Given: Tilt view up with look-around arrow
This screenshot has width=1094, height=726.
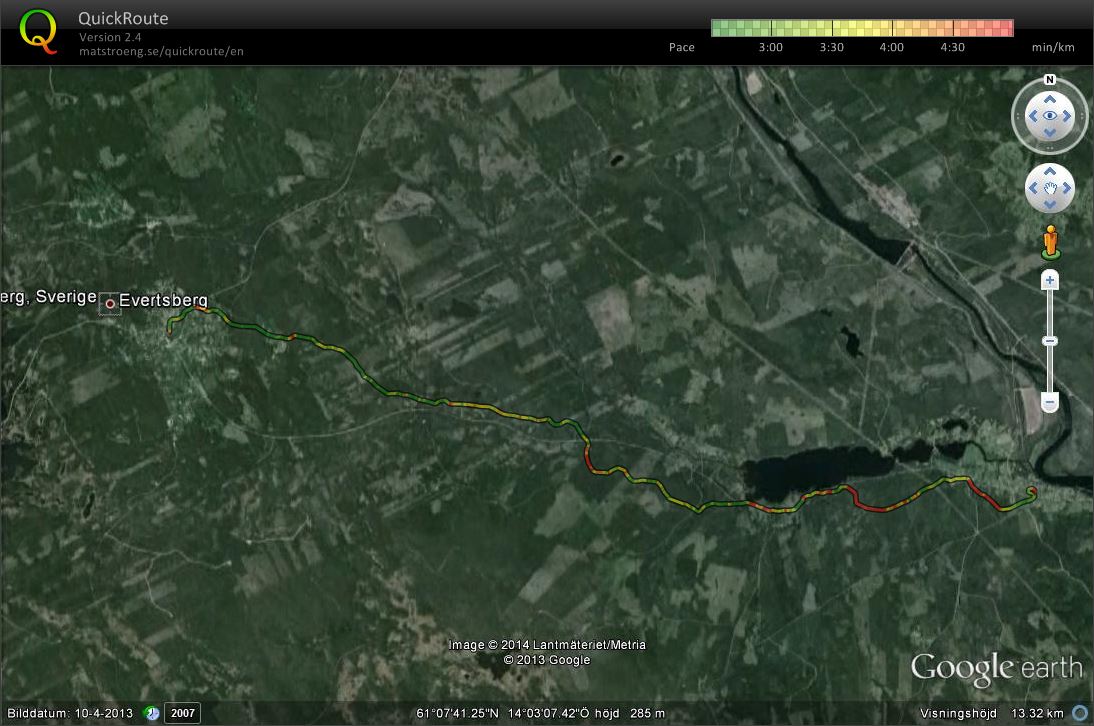Looking at the screenshot, I should [x=1050, y=99].
